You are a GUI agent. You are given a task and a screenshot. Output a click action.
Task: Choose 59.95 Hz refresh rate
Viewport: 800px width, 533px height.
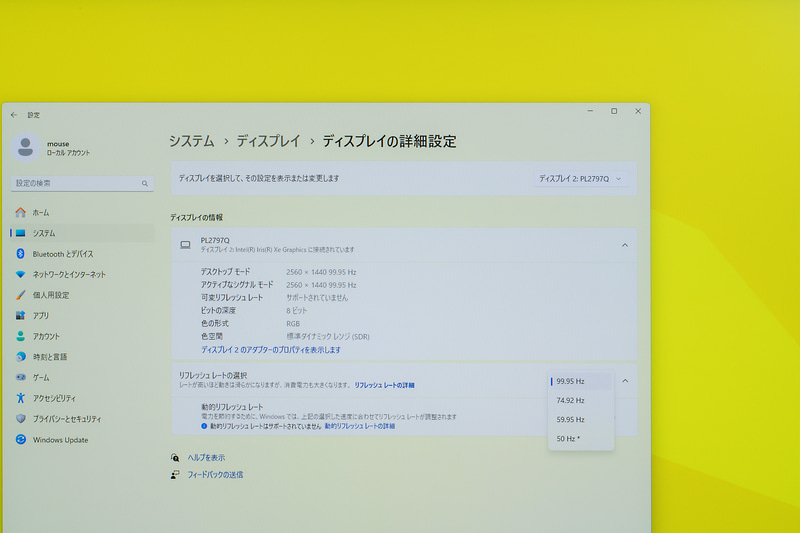click(x=581, y=420)
